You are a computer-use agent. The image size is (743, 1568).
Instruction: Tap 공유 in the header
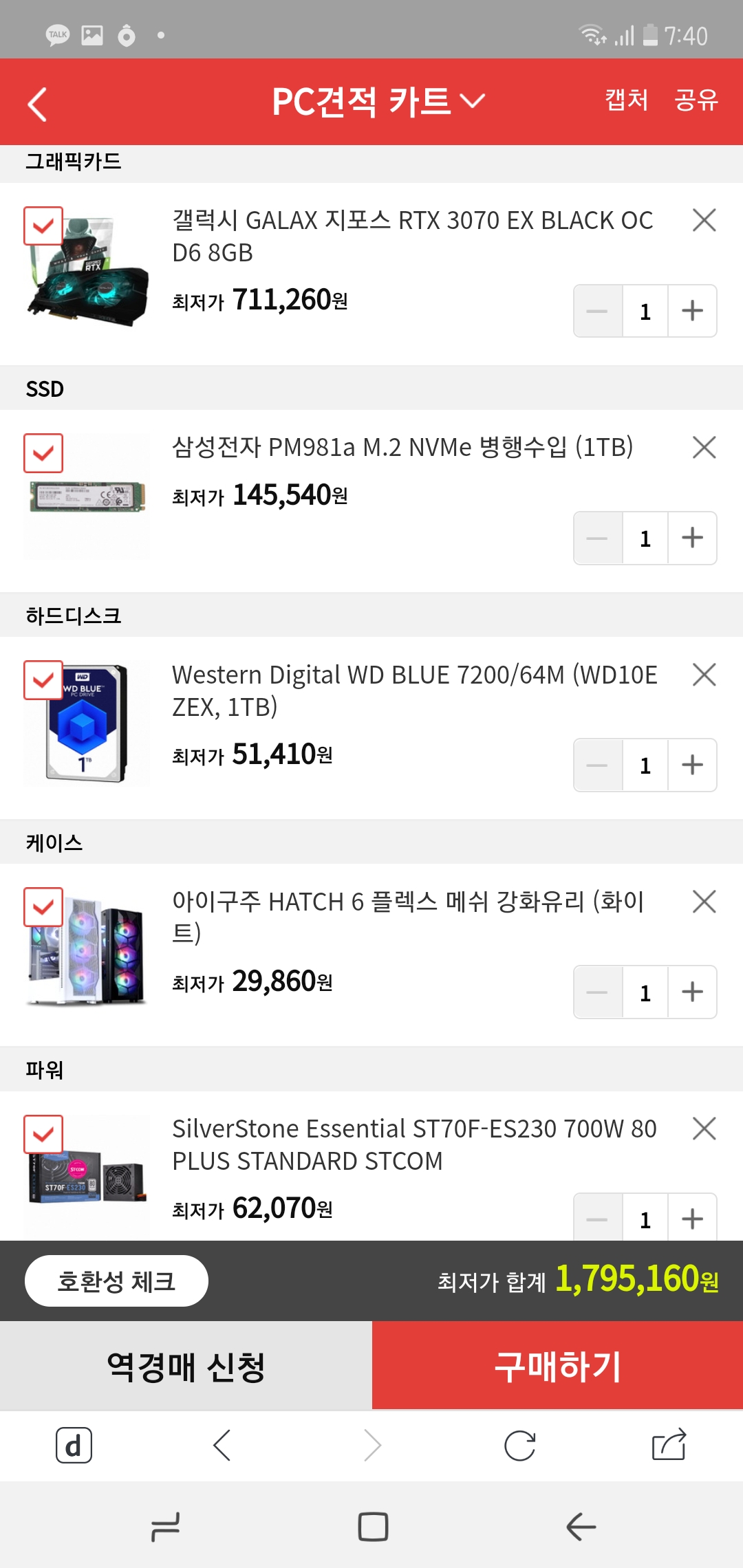click(696, 100)
